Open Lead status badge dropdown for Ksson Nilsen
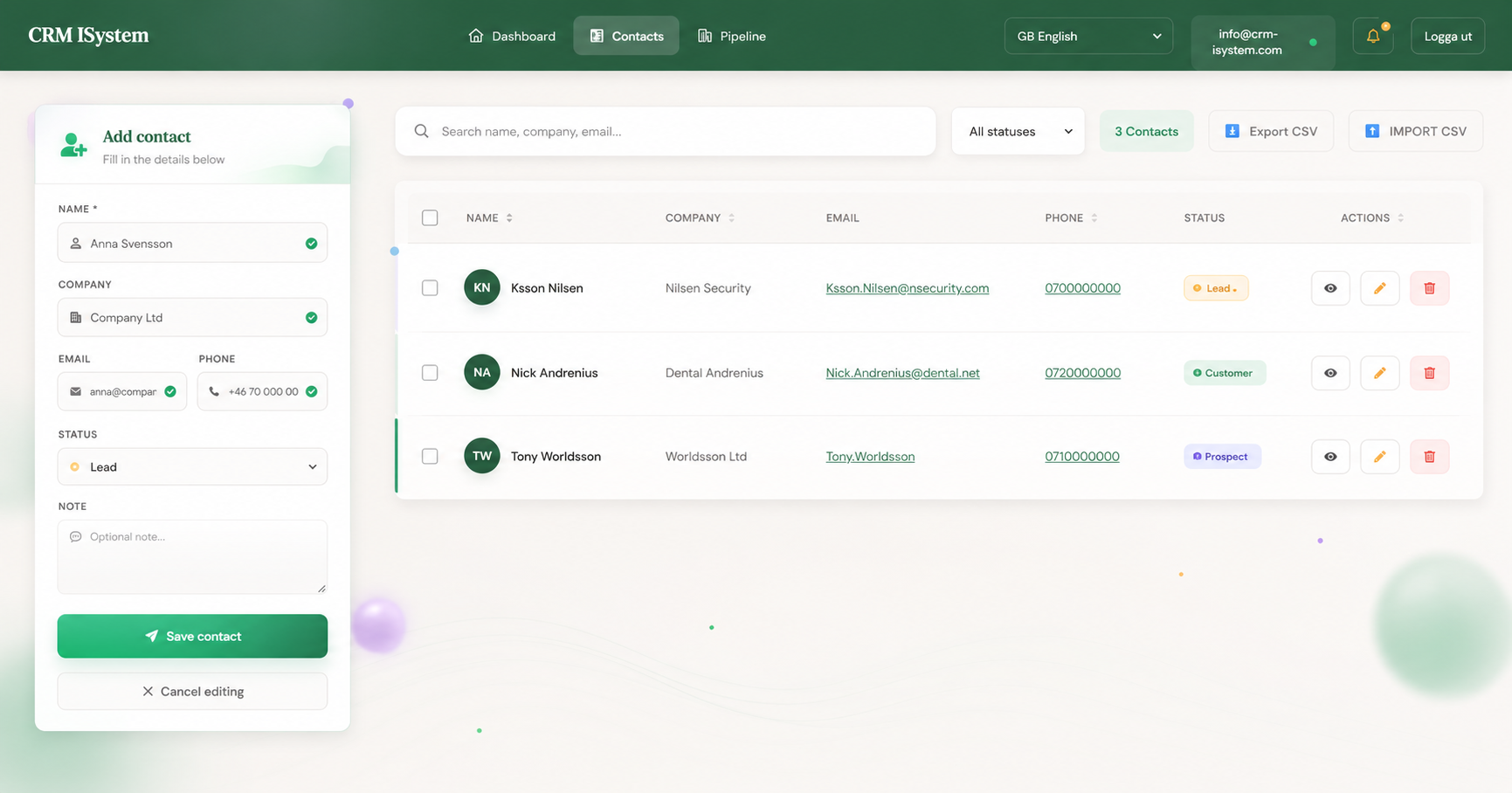This screenshot has width=1512, height=793. pyautogui.click(x=1216, y=288)
